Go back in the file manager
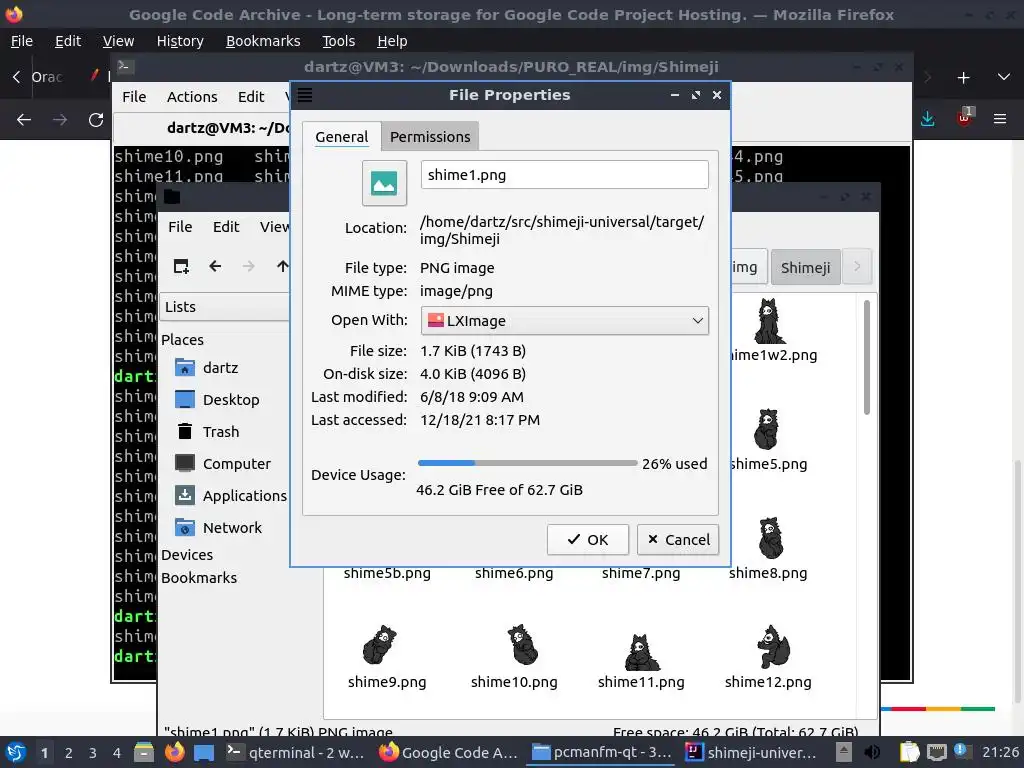This screenshot has height=768, width=1024. [x=215, y=266]
